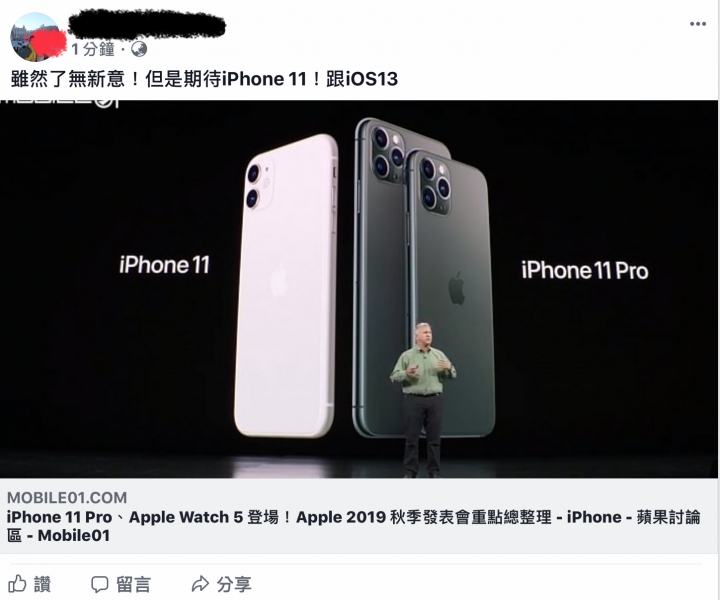
Task: Click the 讚 Like button label
Action: (x=42, y=584)
